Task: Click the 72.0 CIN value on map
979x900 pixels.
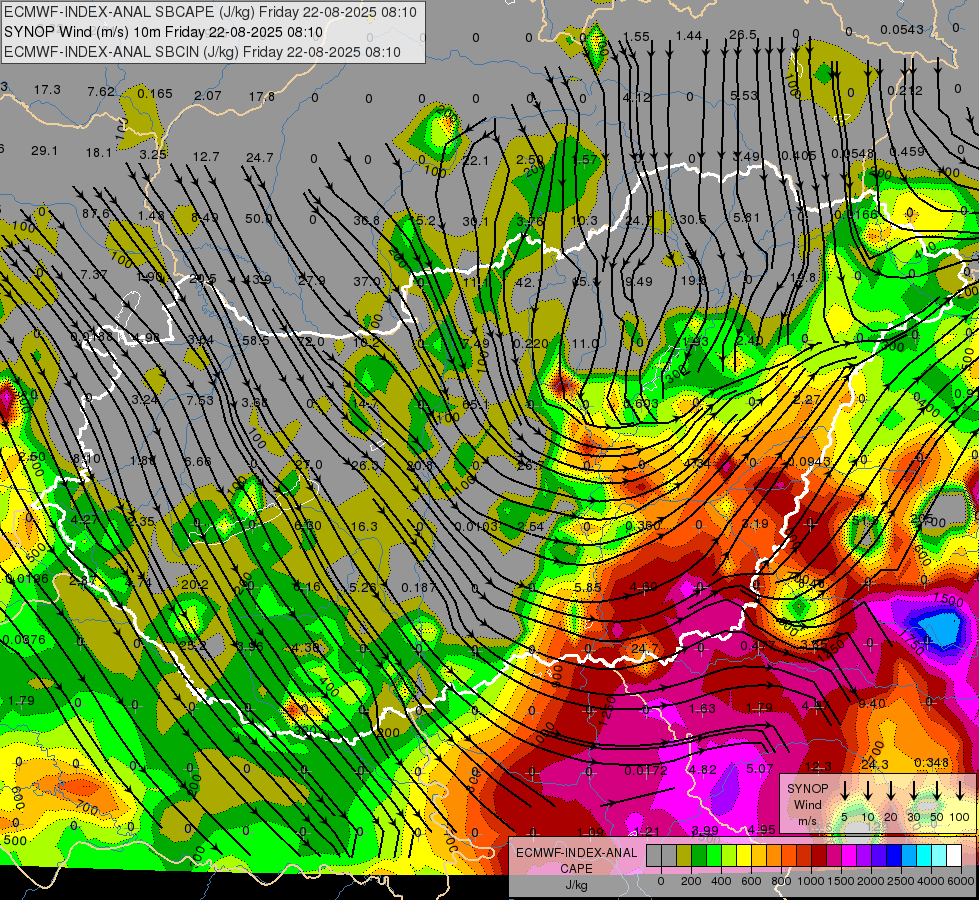Action: click(311, 342)
